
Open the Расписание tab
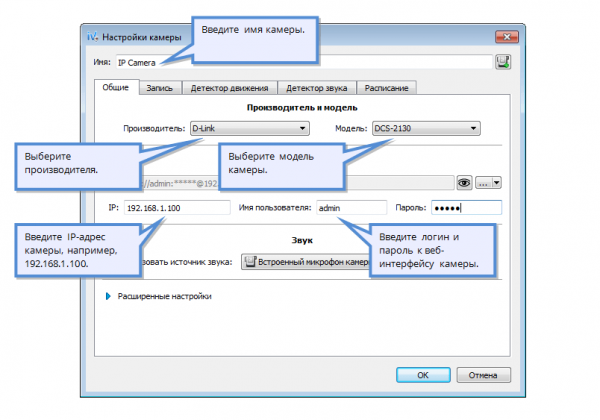[x=386, y=88]
